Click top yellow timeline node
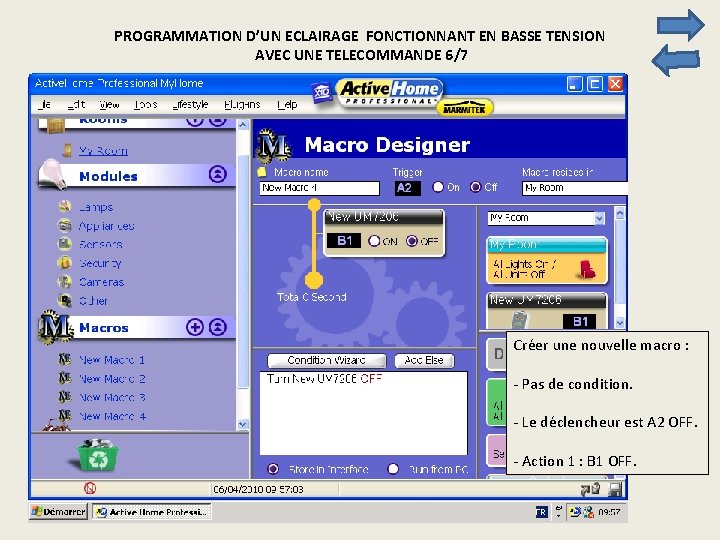The height and width of the screenshot is (540, 720). tap(314, 204)
